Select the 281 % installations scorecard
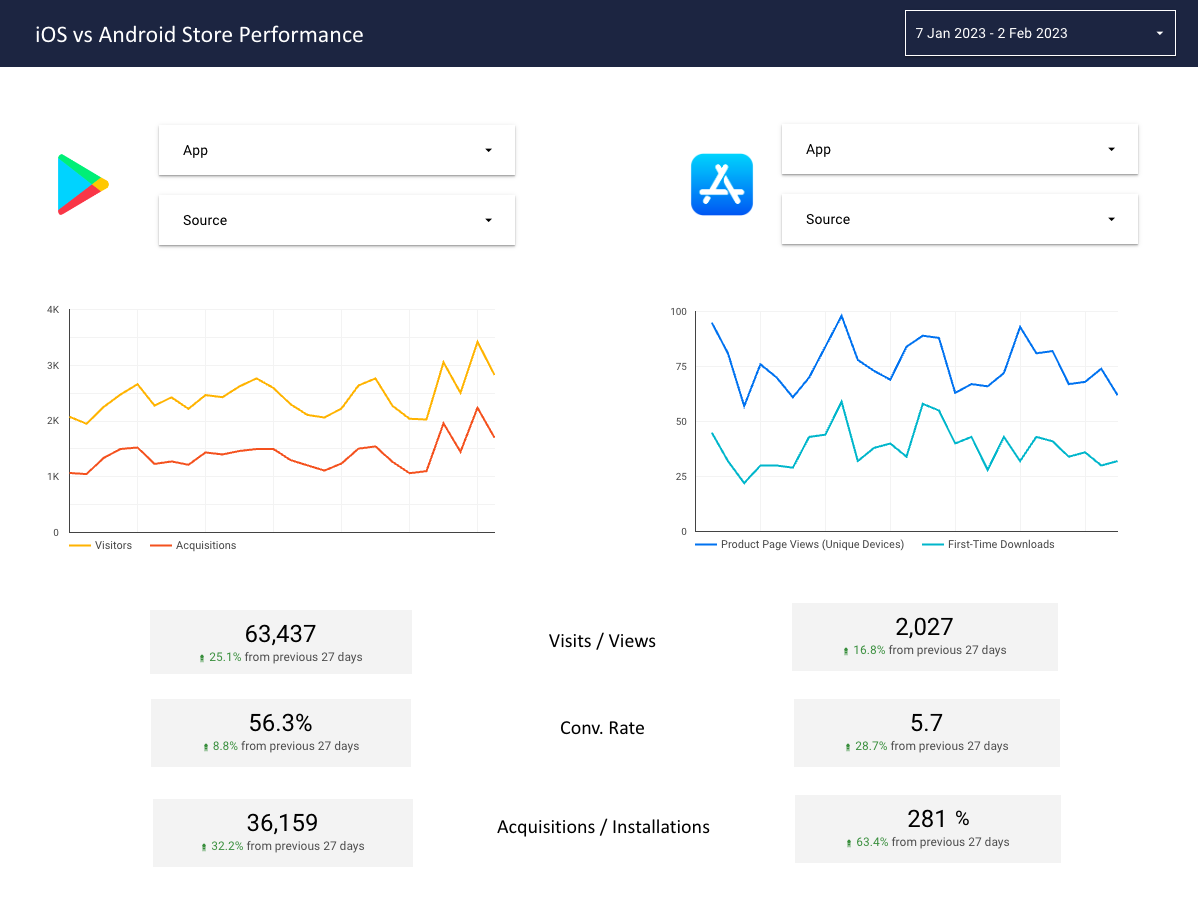This screenshot has width=1198, height=923. click(x=928, y=828)
